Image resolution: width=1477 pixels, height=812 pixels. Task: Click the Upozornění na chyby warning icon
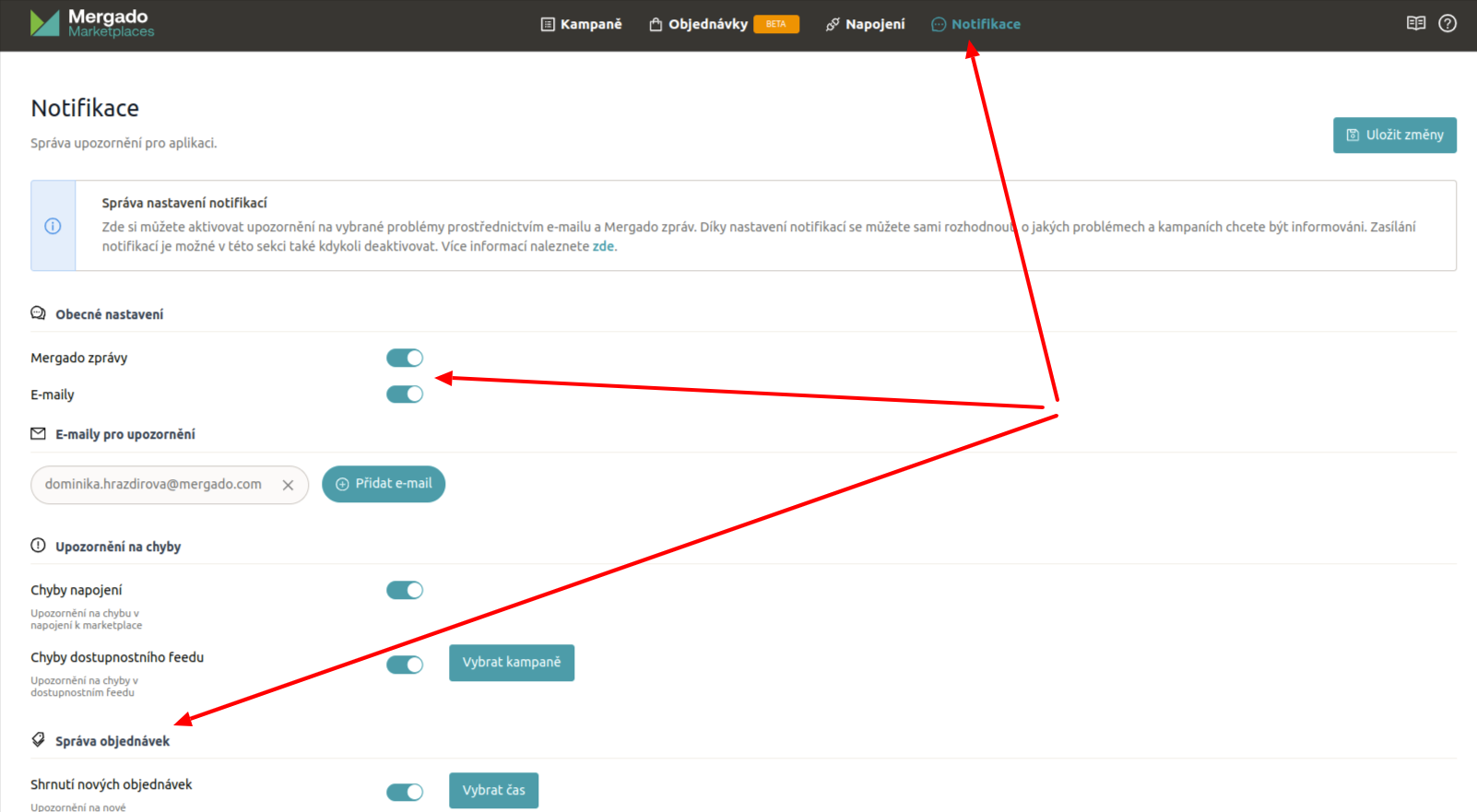pos(38,546)
